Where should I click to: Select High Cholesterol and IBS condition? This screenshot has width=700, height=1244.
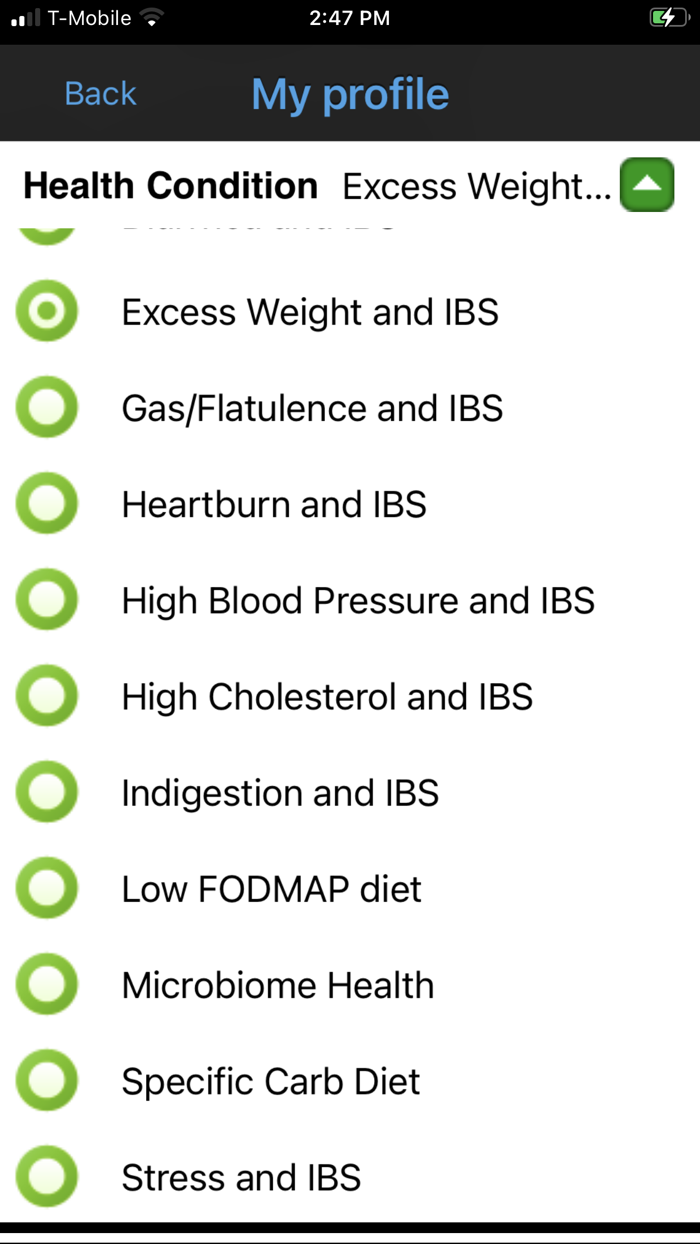(46, 695)
